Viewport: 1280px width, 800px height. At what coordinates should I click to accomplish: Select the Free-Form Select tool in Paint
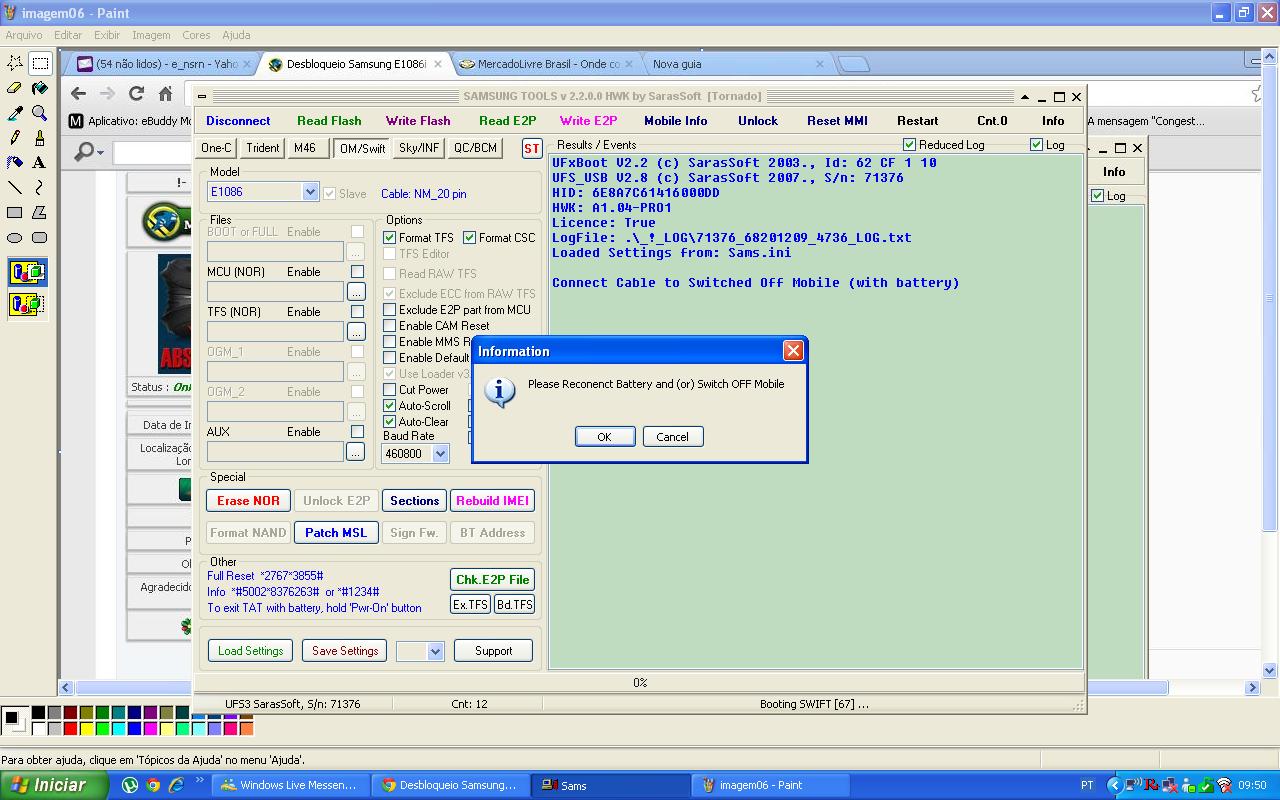click(x=15, y=63)
